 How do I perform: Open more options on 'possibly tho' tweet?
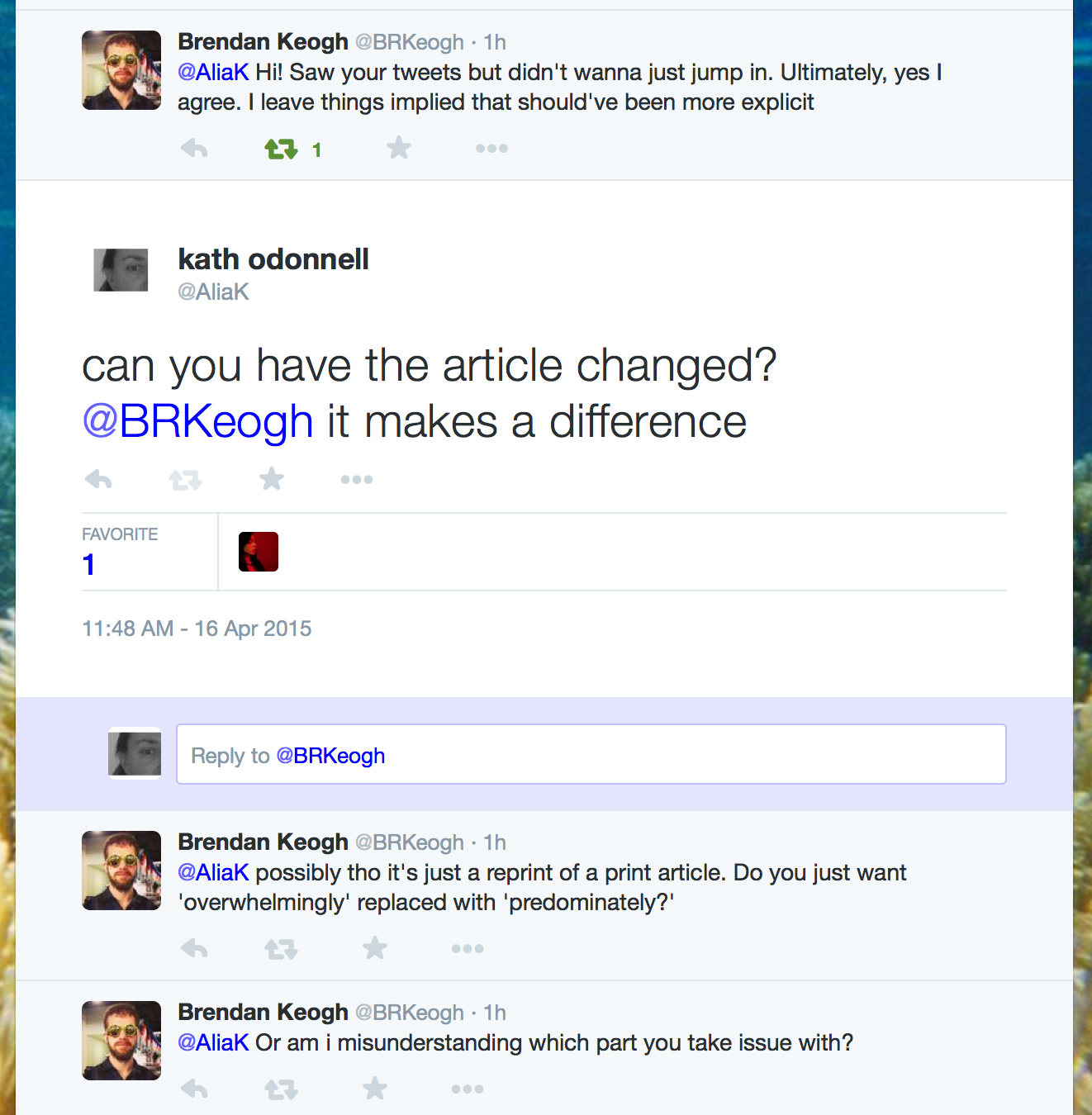tap(468, 949)
